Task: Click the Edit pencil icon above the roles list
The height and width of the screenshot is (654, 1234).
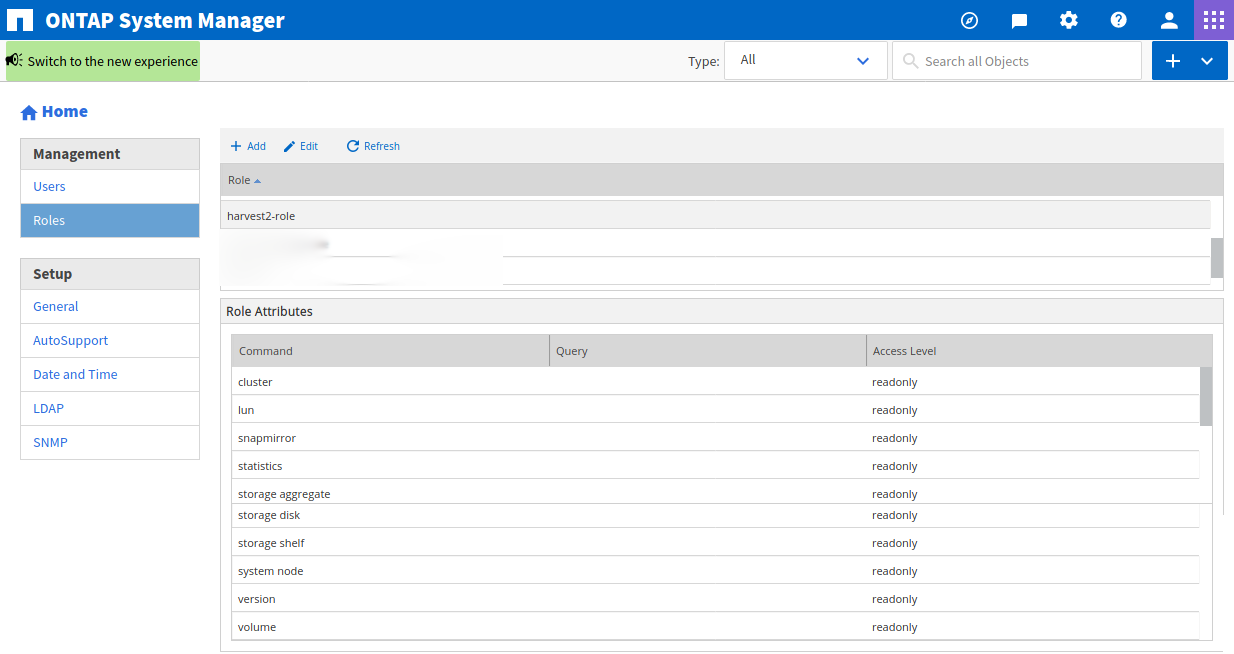Action: (x=300, y=146)
